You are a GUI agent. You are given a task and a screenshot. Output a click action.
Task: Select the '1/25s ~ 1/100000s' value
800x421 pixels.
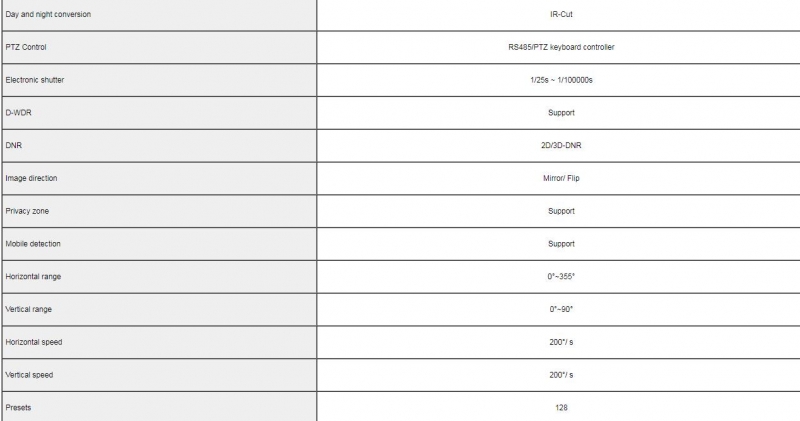pos(561,80)
